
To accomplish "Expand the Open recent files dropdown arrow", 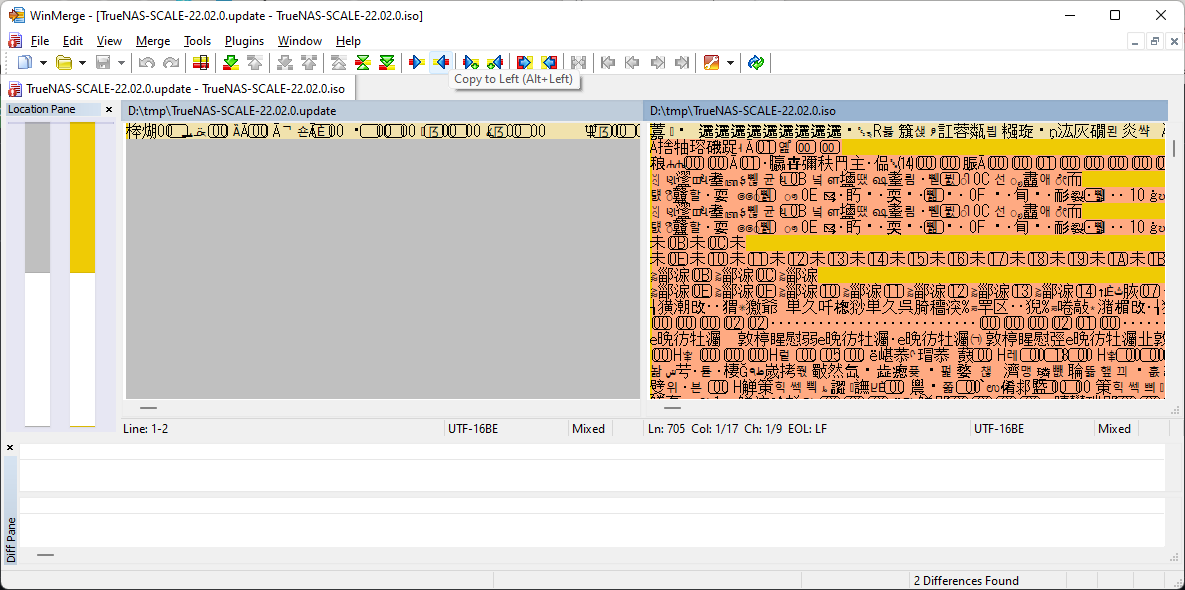I will (x=82, y=63).
